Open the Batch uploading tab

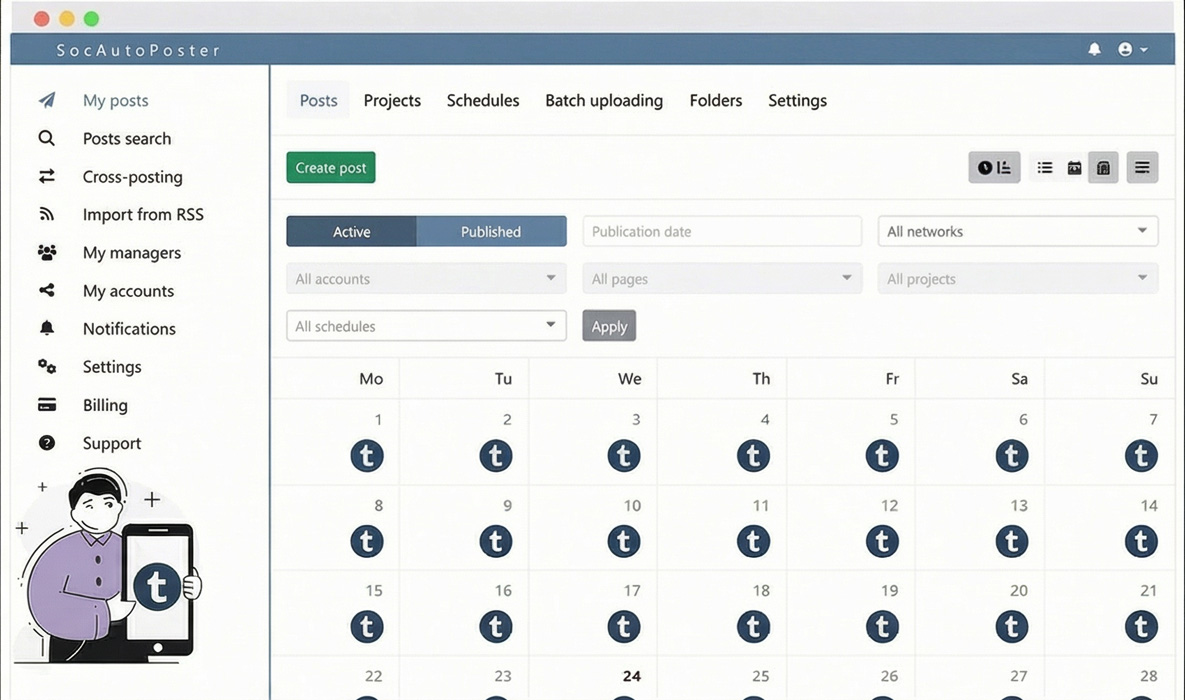coord(604,100)
